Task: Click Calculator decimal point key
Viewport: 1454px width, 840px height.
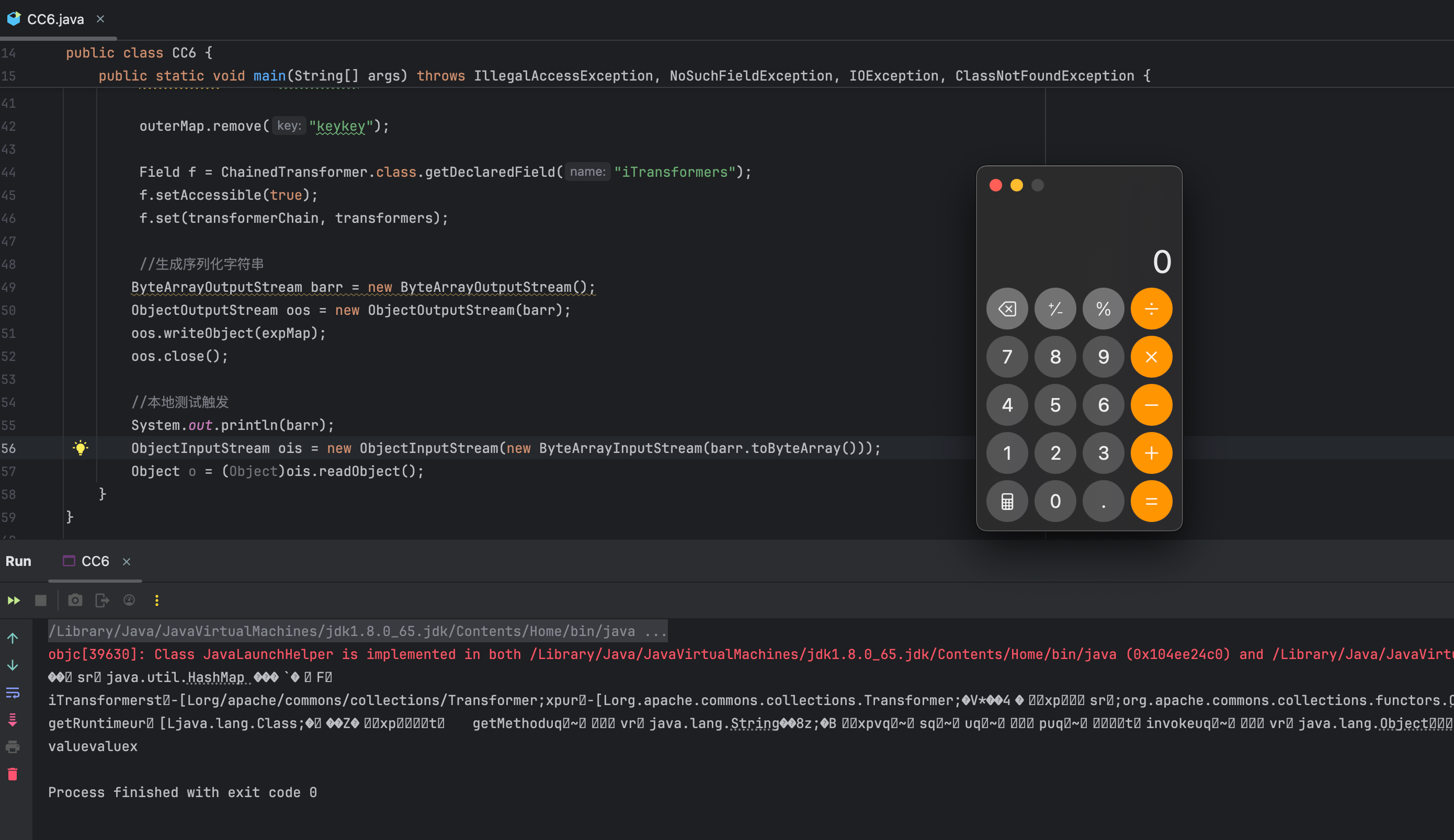Action: 1104,502
